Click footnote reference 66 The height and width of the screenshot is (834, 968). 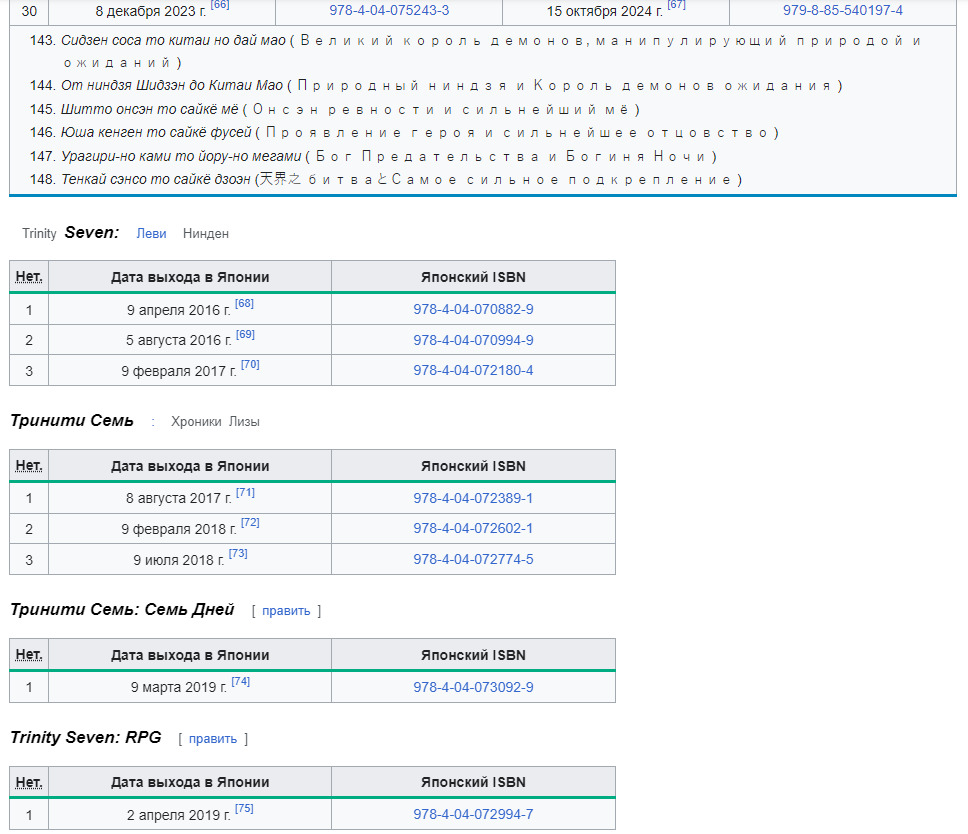click(219, 6)
